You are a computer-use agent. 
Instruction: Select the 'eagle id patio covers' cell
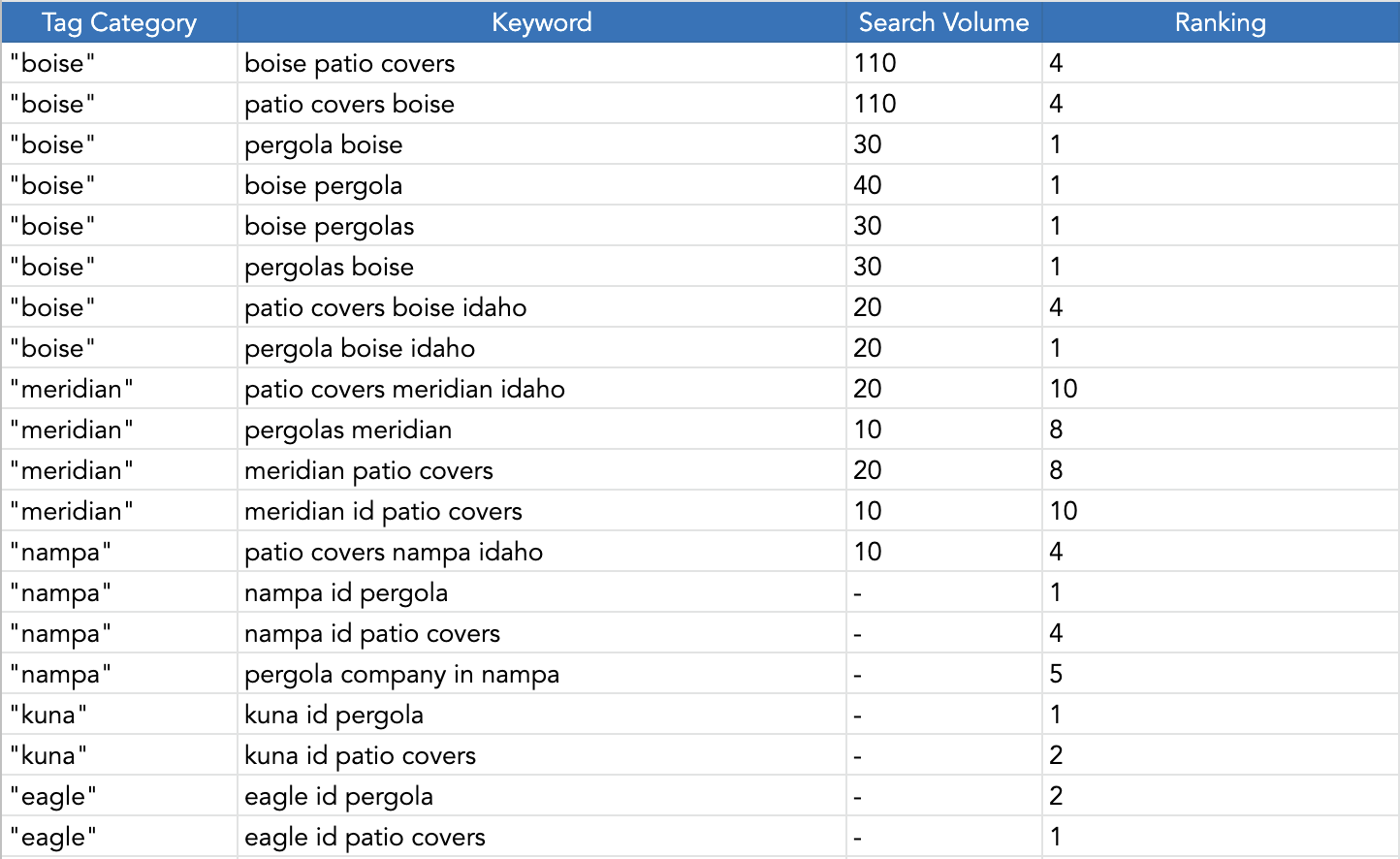coord(542,837)
